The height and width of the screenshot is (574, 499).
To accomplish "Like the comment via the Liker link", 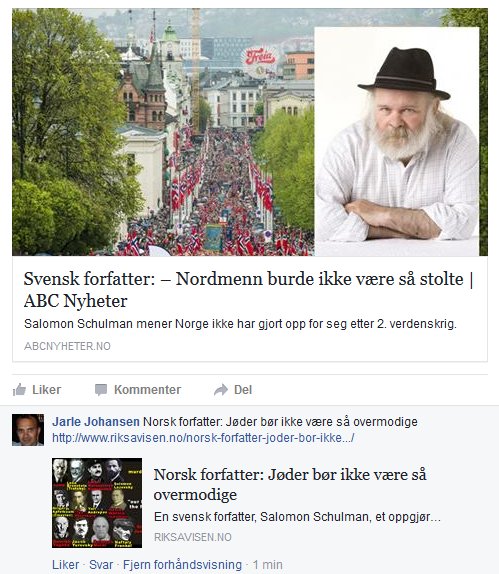I will [x=66, y=565].
